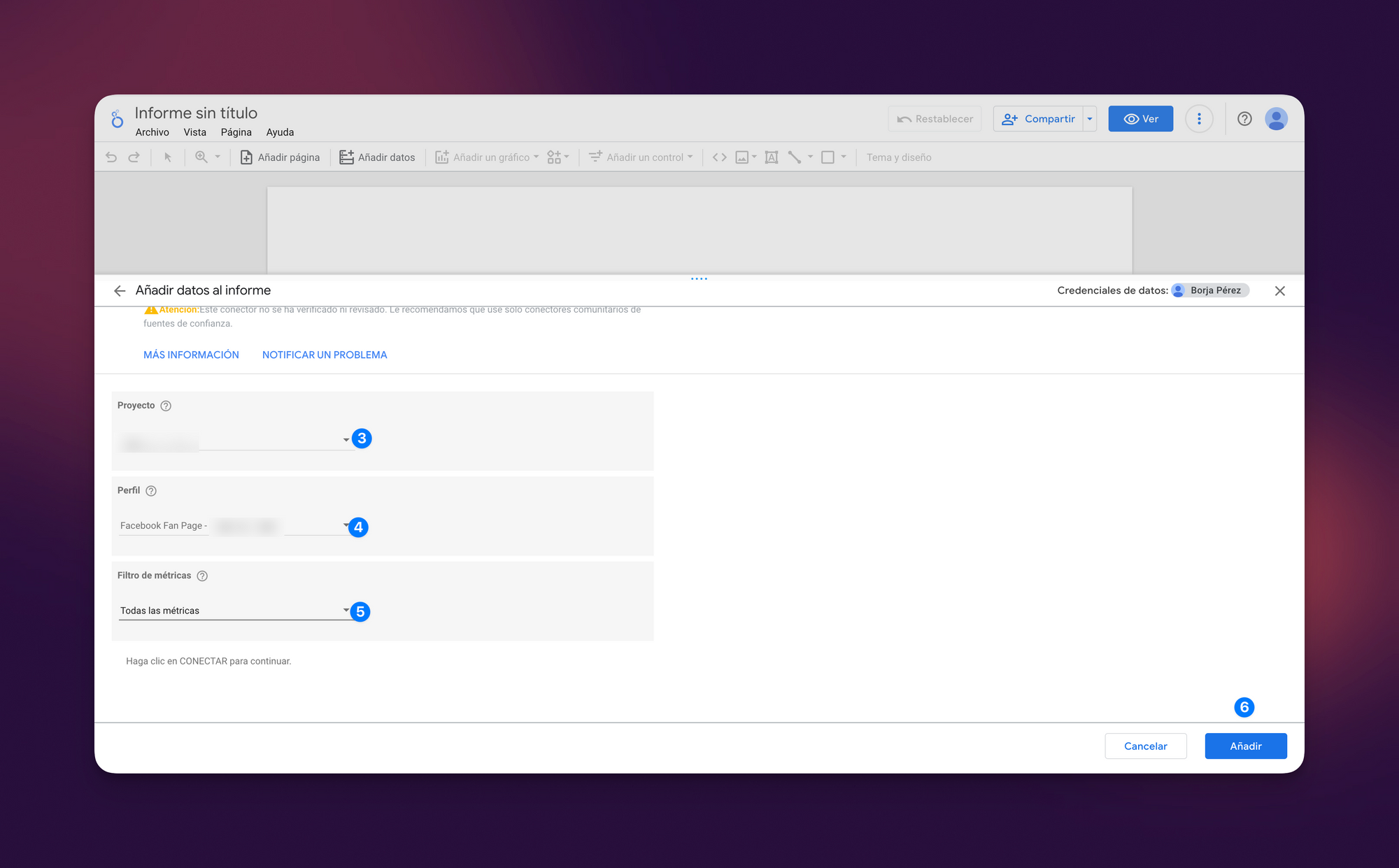Viewport: 1399px width, 868px height.
Task: Close the Añadir datos panel
Action: (1280, 291)
